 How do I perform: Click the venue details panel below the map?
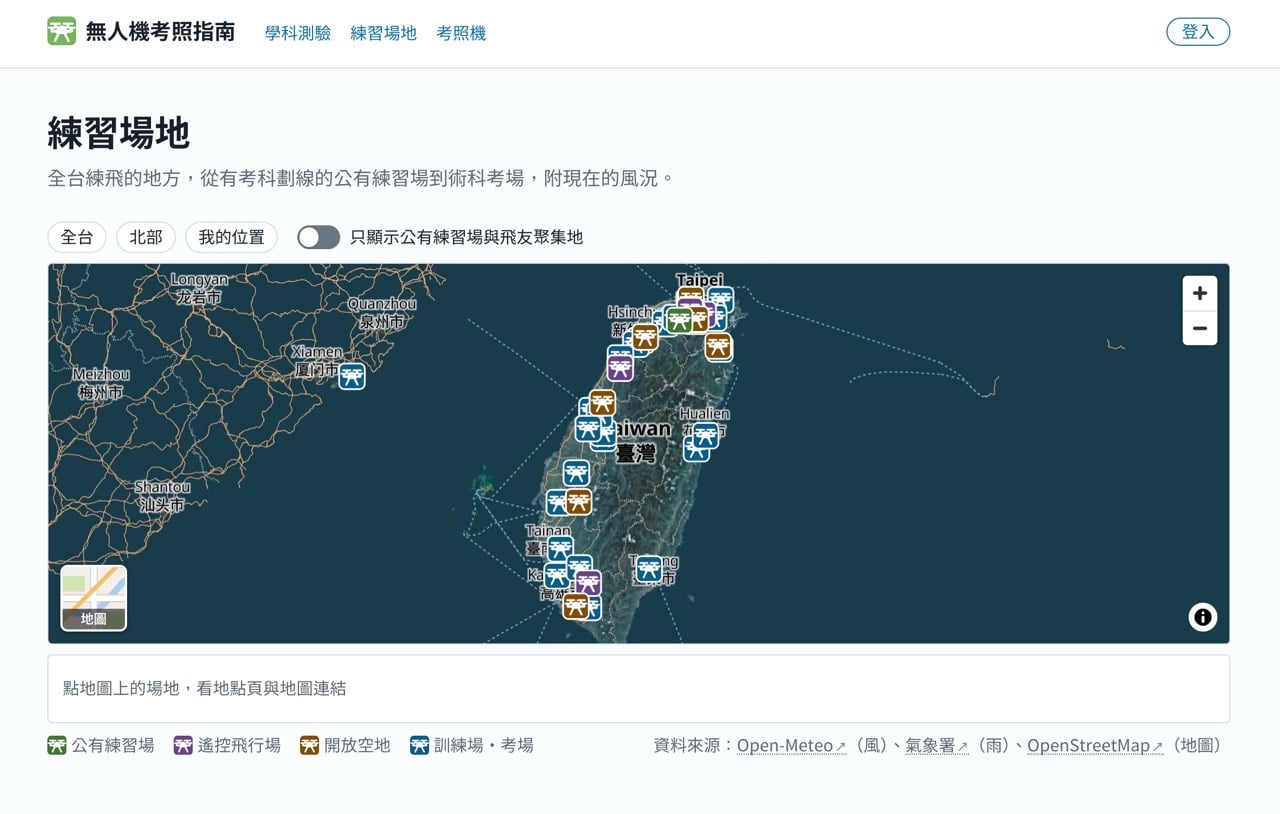click(639, 689)
